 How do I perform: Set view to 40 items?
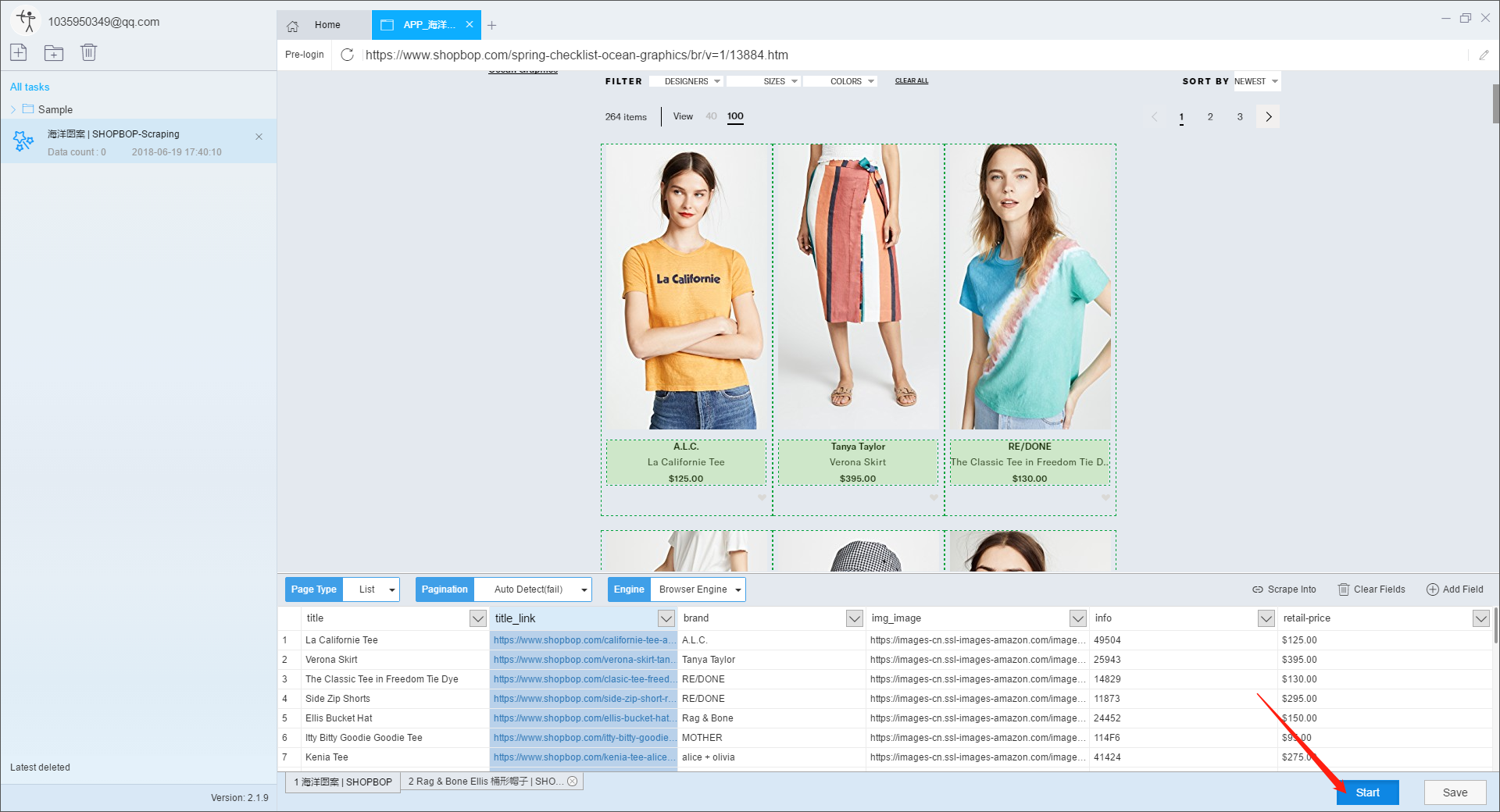point(711,116)
